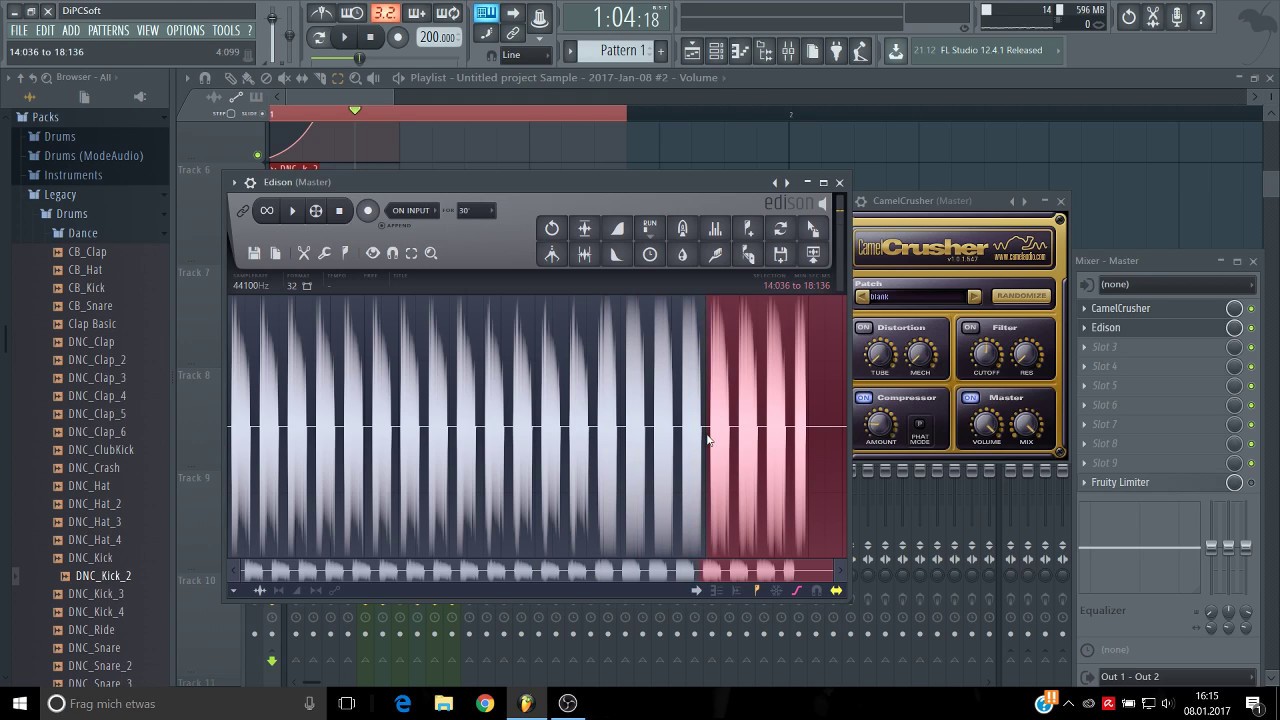This screenshot has width=1280, height=720.
Task: Click the scissors edit icon in Edison
Action: 304,254
